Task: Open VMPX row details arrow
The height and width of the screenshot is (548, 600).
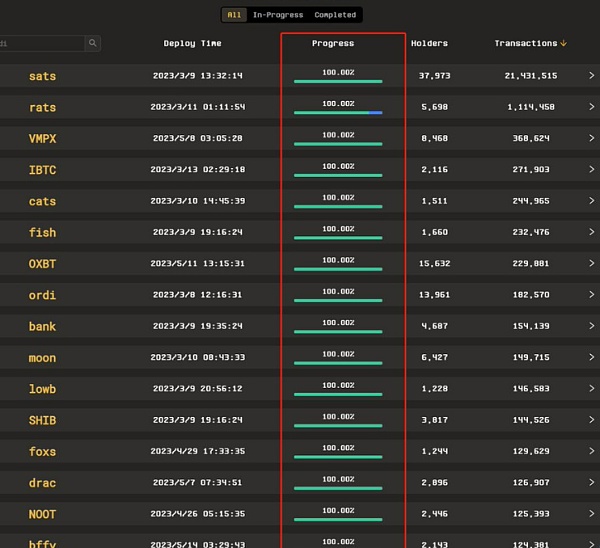Action: (590, 138)
